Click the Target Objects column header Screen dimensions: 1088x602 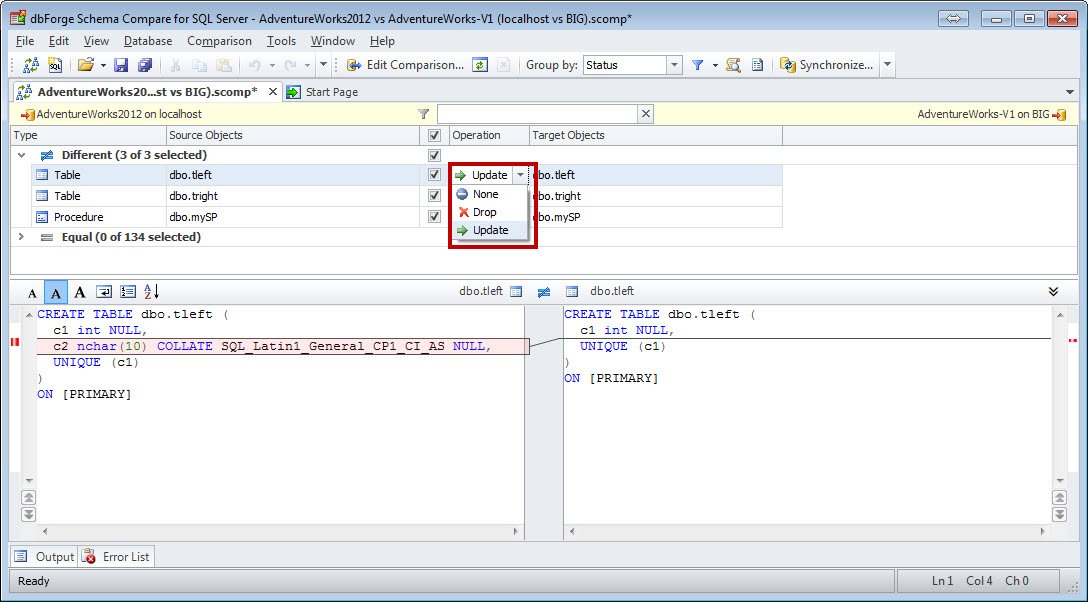[x=656, y=136]
